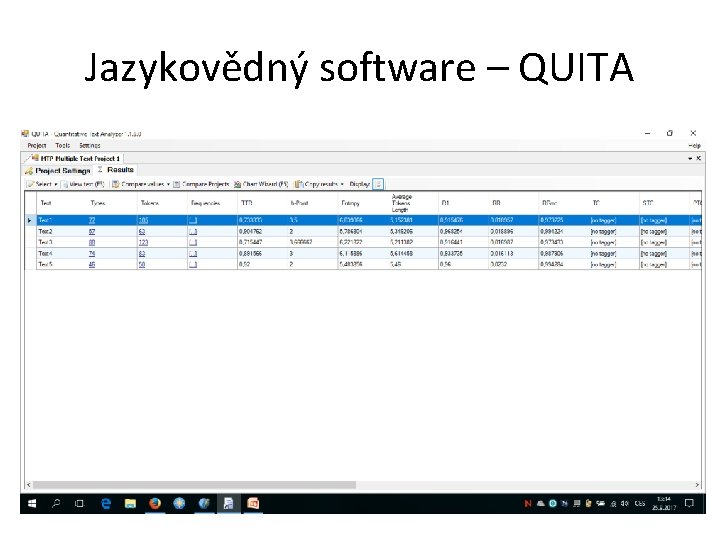Open the document tab list dropdown arrow
The image size is (720, 540).
(x=690, y=158)
